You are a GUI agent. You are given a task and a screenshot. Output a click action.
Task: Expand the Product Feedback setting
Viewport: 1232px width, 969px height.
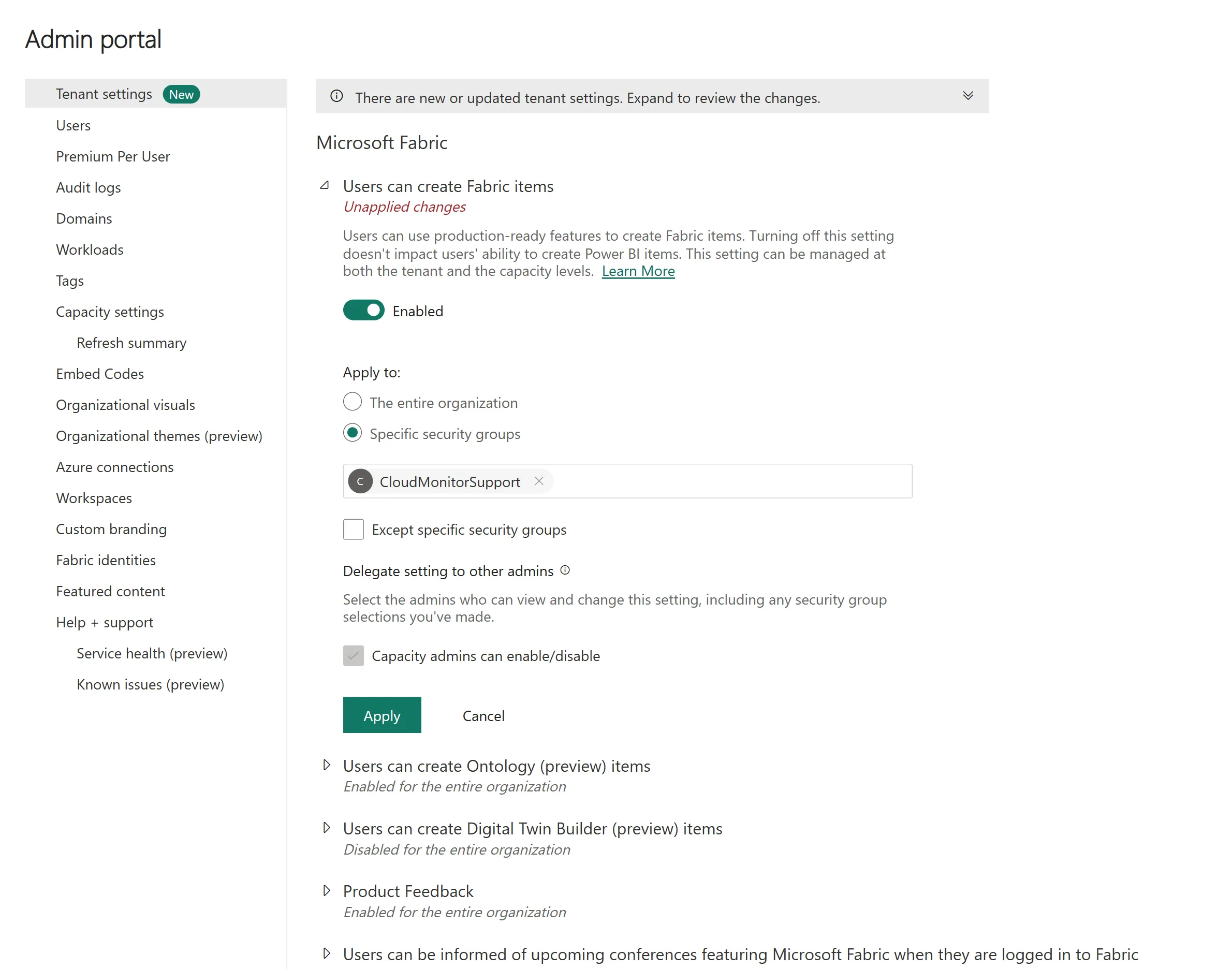[326, 891]
